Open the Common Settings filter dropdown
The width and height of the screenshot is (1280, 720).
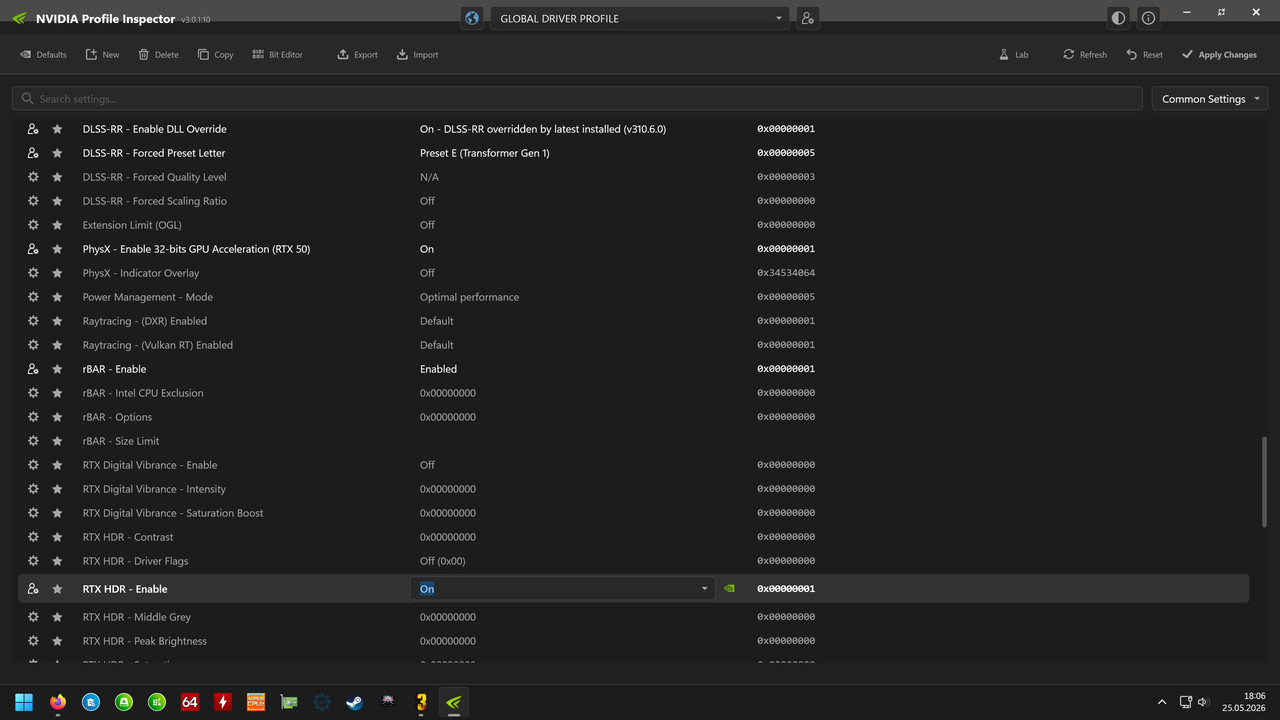pyautogui.click(x=1210, y=99)
